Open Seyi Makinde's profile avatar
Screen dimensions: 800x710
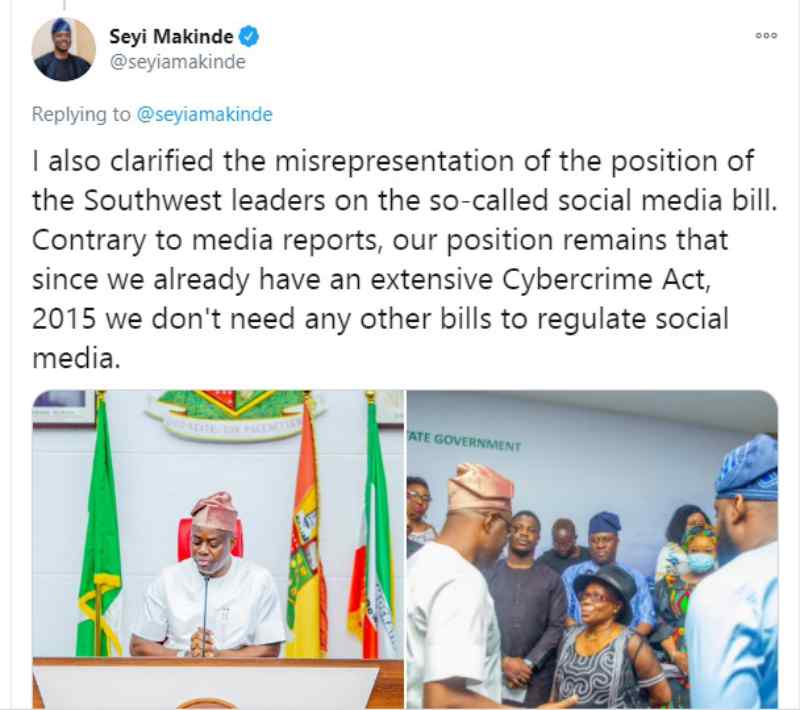(64, 49)
